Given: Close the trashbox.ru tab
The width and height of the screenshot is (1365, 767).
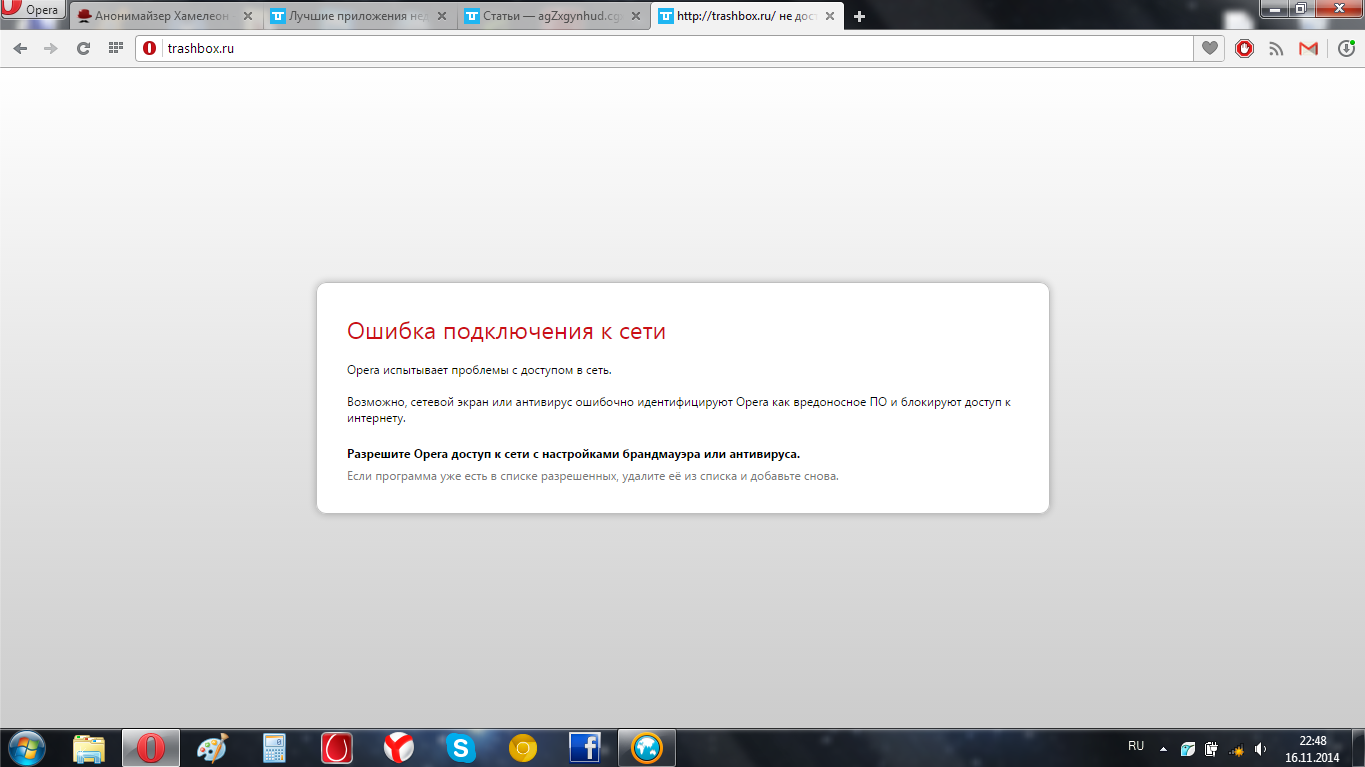Looking at the screenshot, I should (829, 16).
